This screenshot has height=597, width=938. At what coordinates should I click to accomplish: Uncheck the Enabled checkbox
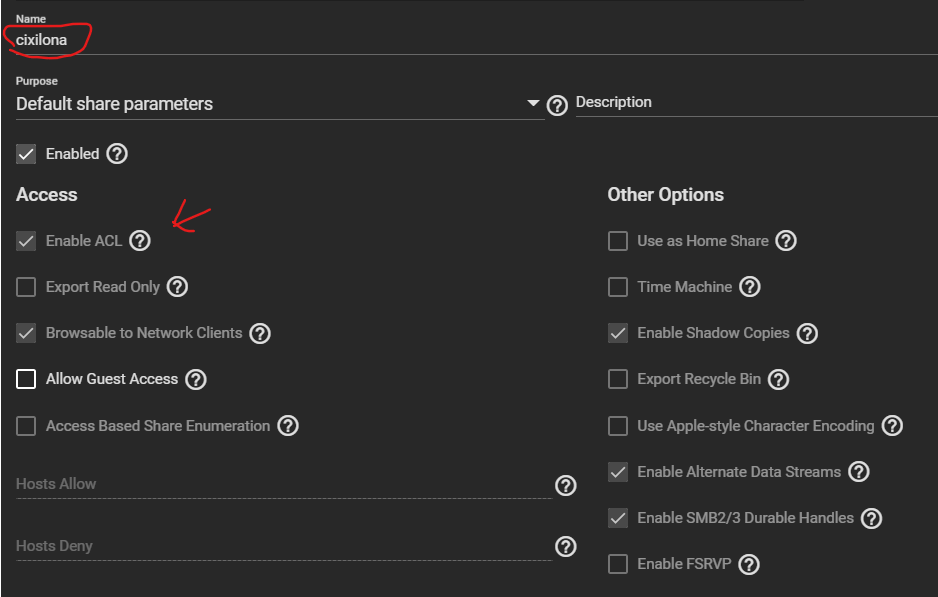pos(26,154)
